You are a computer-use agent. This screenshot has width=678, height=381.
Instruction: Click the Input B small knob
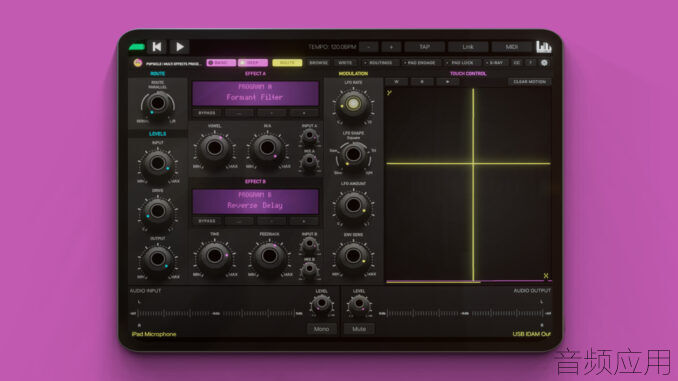coord(309,244)
